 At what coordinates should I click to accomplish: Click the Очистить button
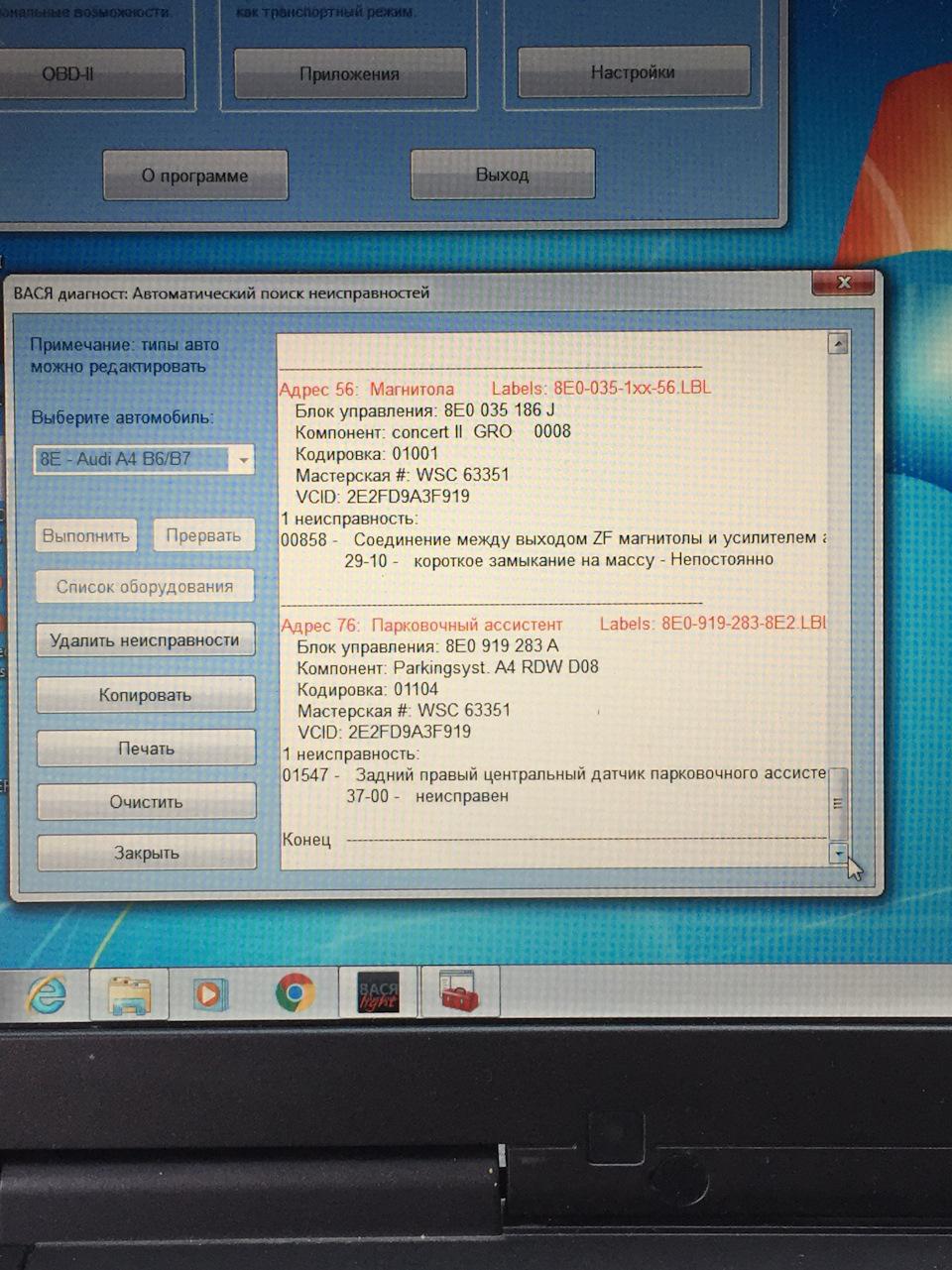click(x=146, y=802)
